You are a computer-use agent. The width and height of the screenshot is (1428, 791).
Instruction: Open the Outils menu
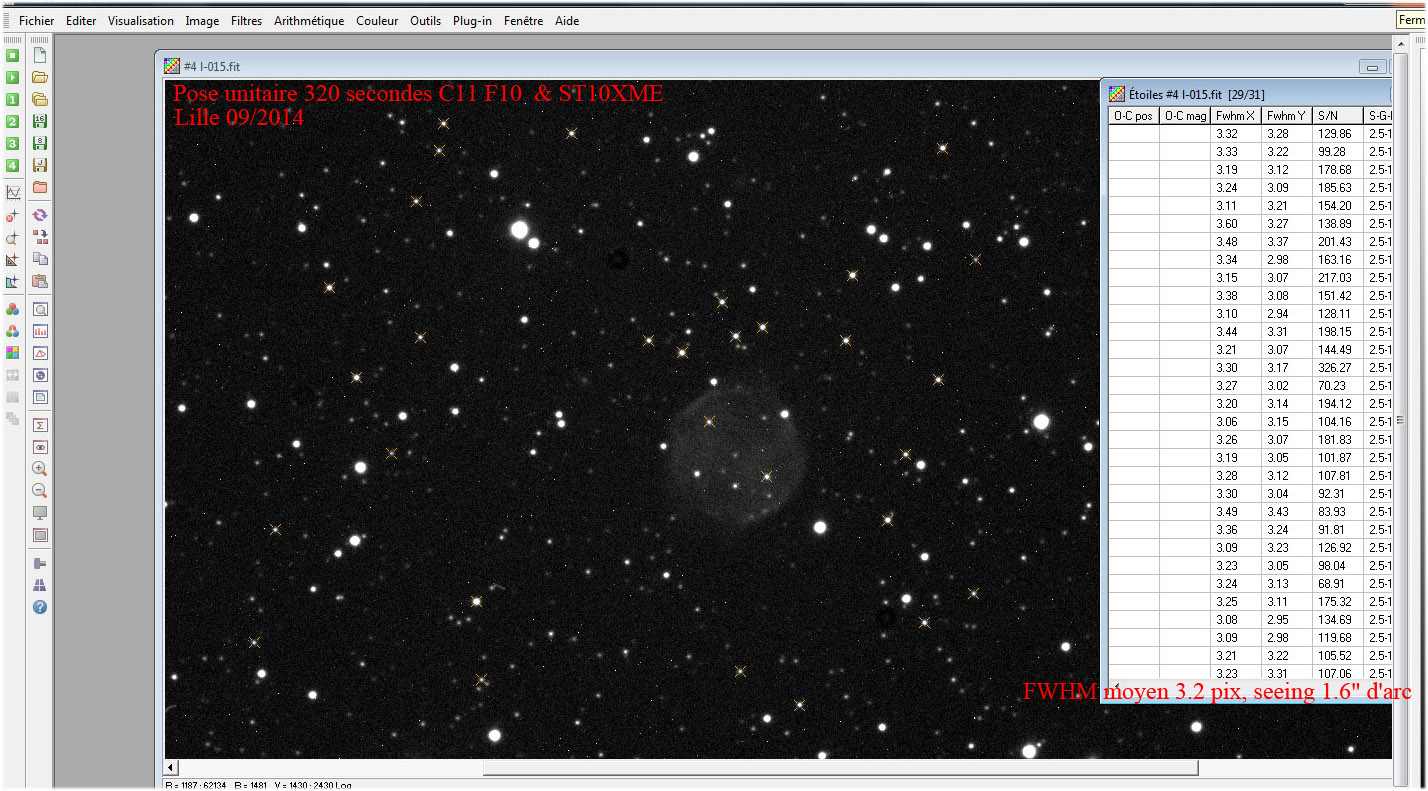point(425,21)
